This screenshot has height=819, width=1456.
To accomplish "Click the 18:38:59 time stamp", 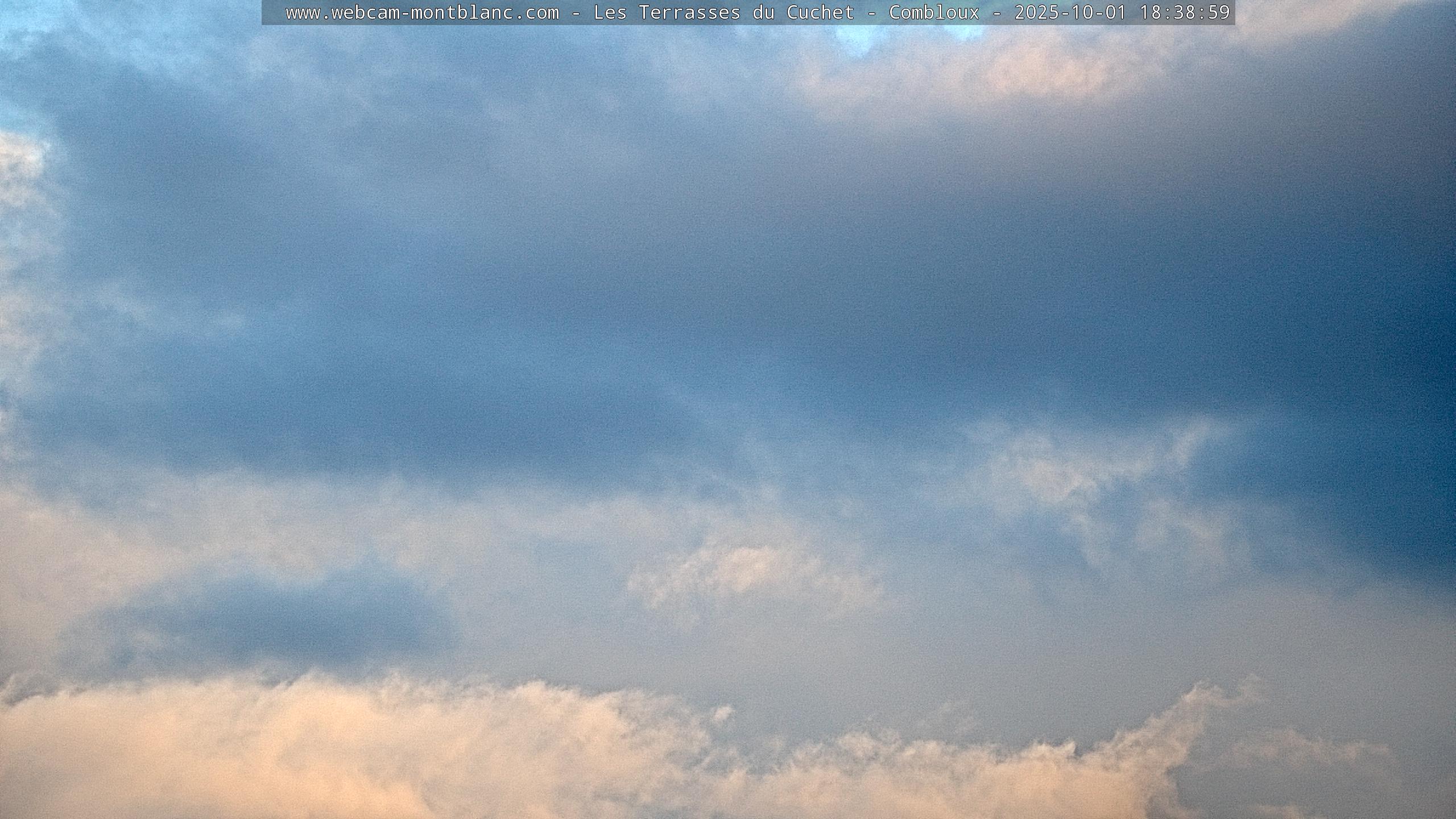I will coord(1185,13).
